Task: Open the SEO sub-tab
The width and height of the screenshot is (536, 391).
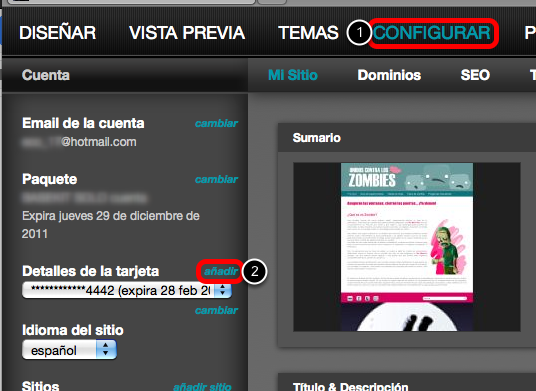Action: (x=475, y=75)
